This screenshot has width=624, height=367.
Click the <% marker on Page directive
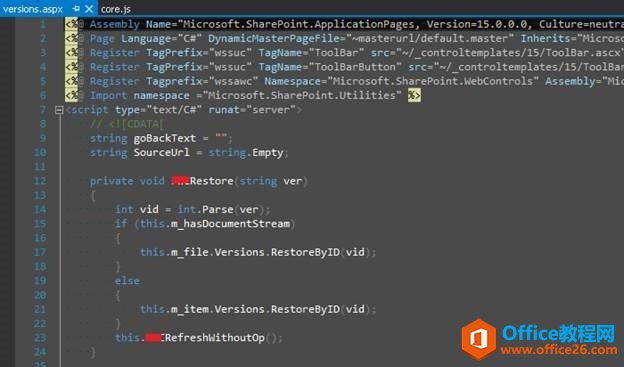72,38
